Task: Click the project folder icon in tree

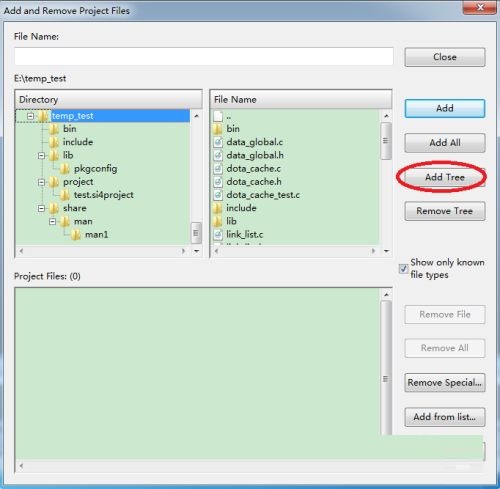Action: click(x=54, y=182)
